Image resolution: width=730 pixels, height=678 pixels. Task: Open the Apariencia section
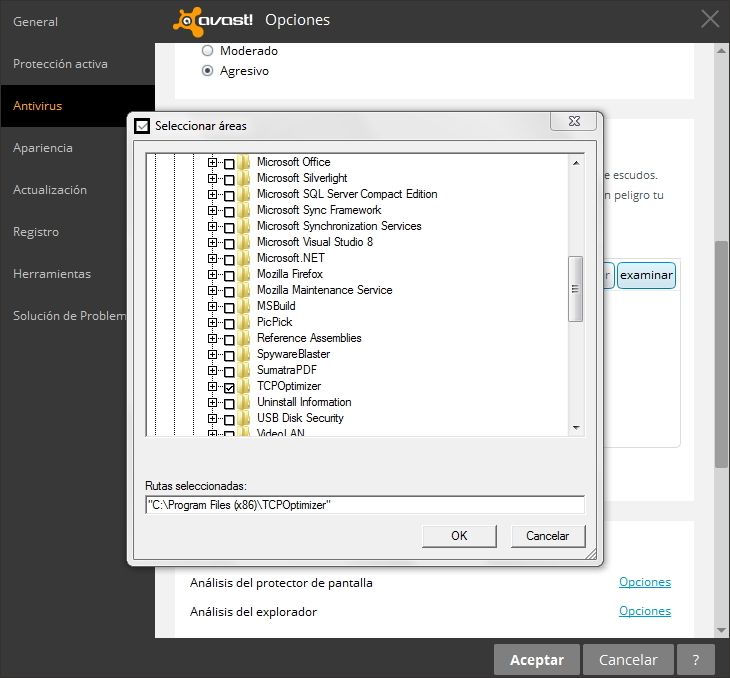coord(64,148)
